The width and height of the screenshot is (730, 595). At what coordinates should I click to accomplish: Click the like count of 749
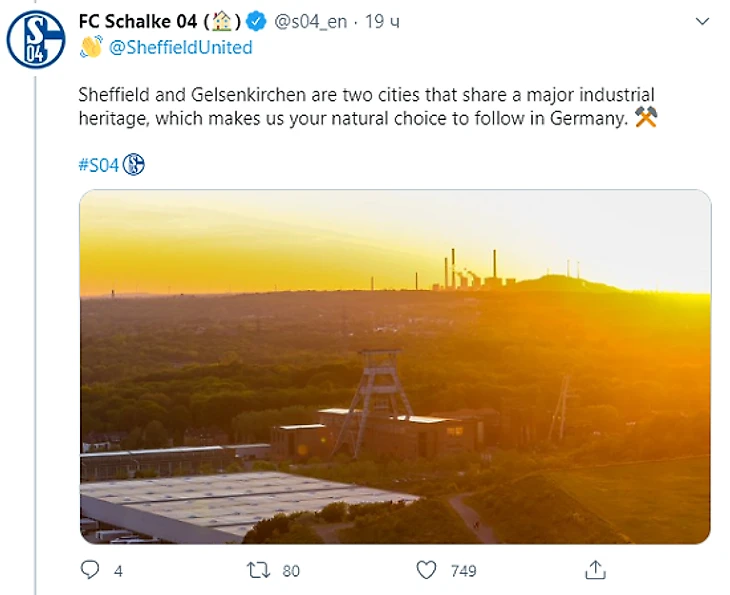pos(463,571)
